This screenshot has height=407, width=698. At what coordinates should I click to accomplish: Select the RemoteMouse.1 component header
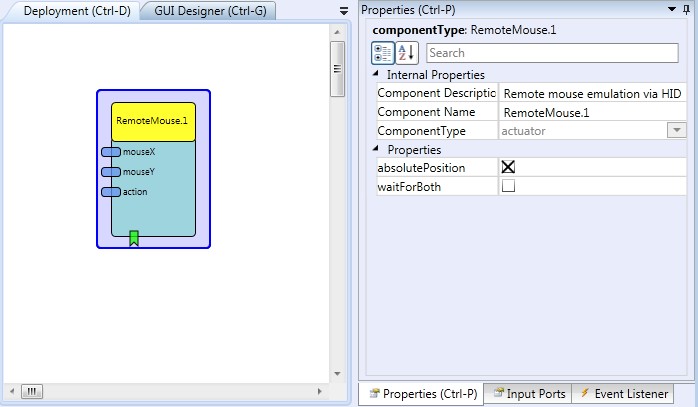(153, 122)
